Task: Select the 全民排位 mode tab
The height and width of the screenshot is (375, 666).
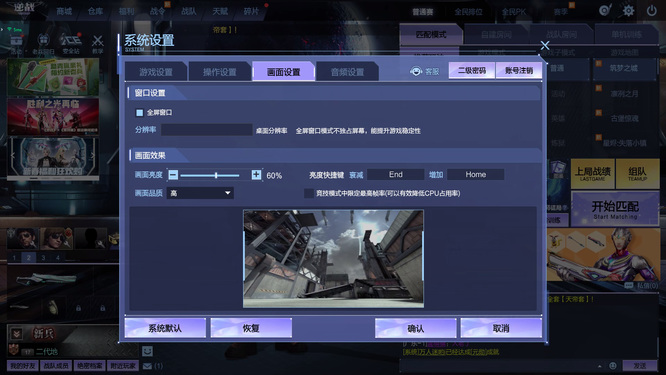Action: pyautogui.click(x=468, y=12)
